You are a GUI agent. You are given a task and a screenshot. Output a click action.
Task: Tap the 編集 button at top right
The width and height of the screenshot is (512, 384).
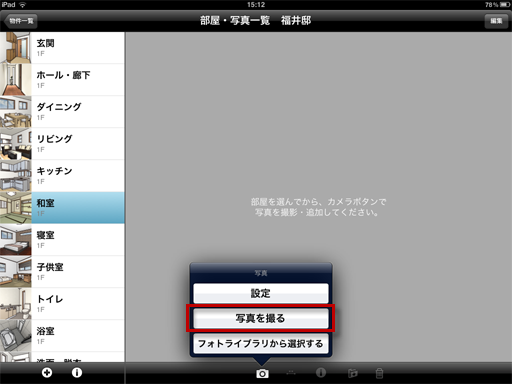coord(496,21)
